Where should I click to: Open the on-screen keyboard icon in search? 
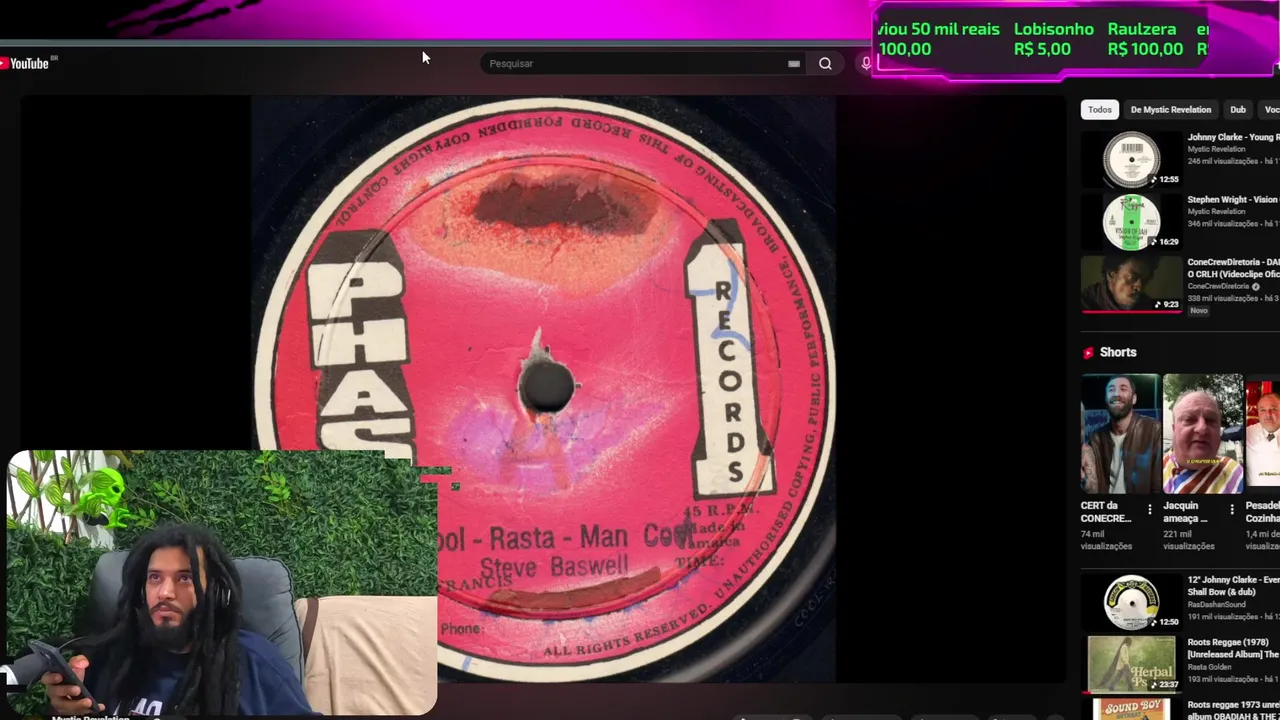pyautogui.click(x=794, y=63)
